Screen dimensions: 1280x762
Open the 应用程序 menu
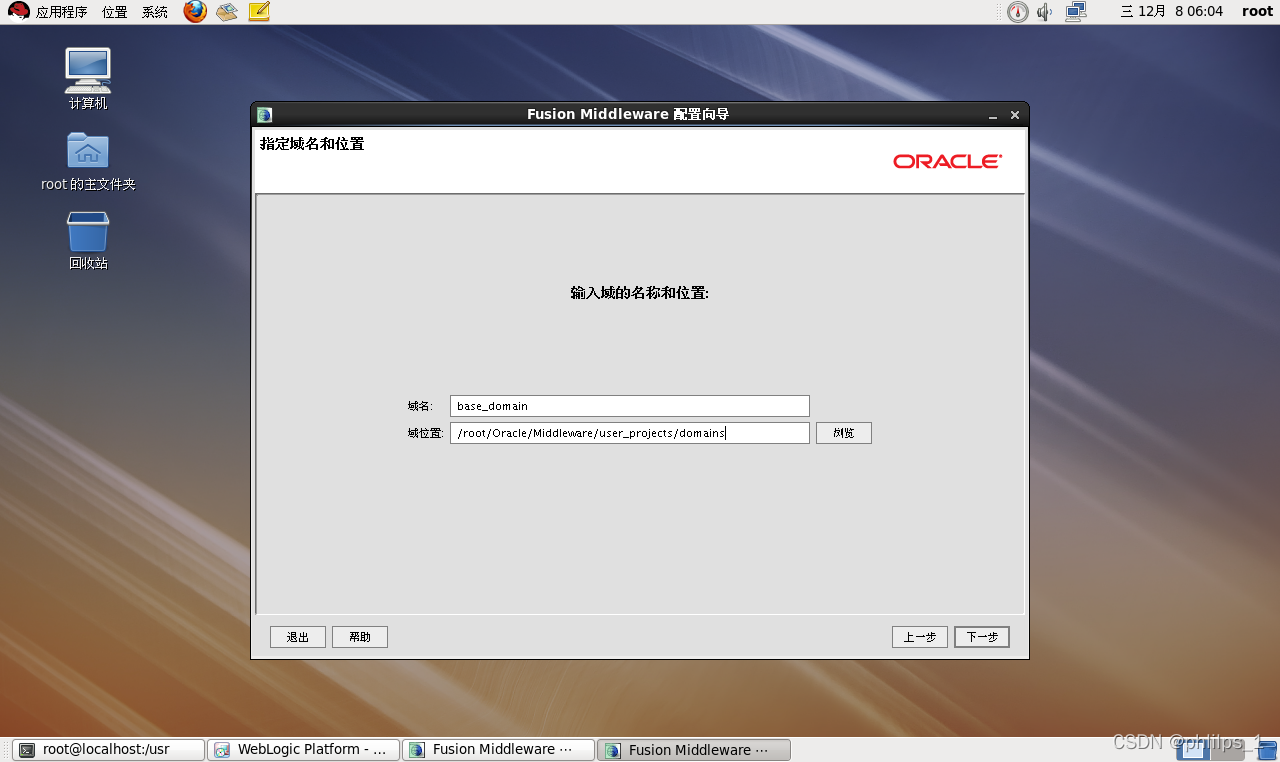(49, 12)
